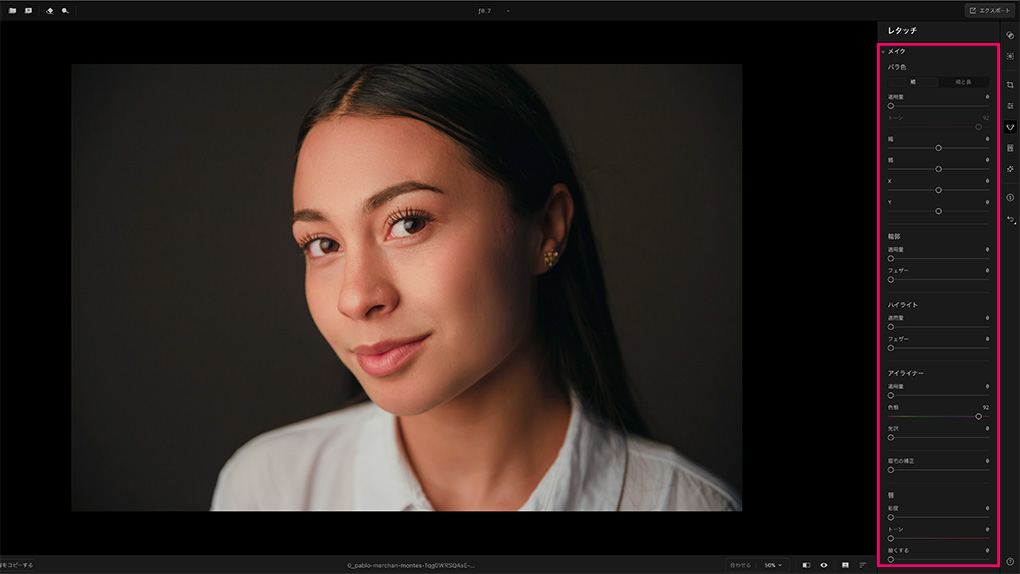Click the ハイライト 適用量 slider handle
Viewport: 1020px width, 574px height.
(x=891, y=327)
